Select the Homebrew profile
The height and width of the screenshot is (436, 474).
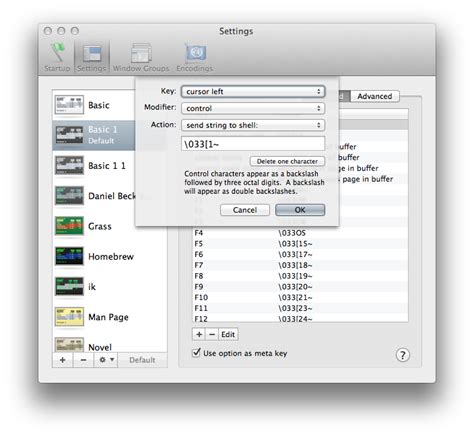(x=110, y=256)
